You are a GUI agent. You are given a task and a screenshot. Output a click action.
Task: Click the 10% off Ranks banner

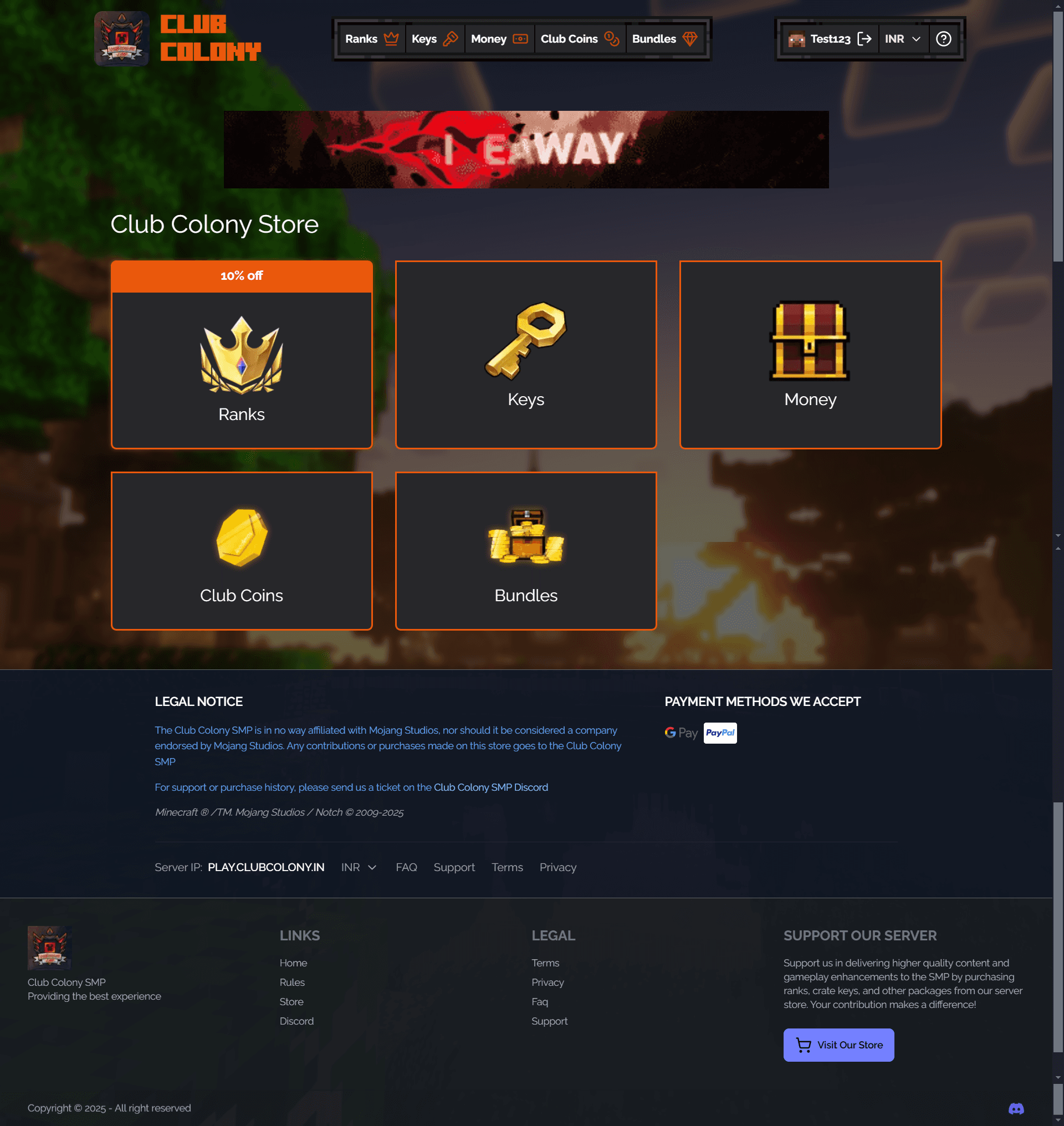pos(241,276)
